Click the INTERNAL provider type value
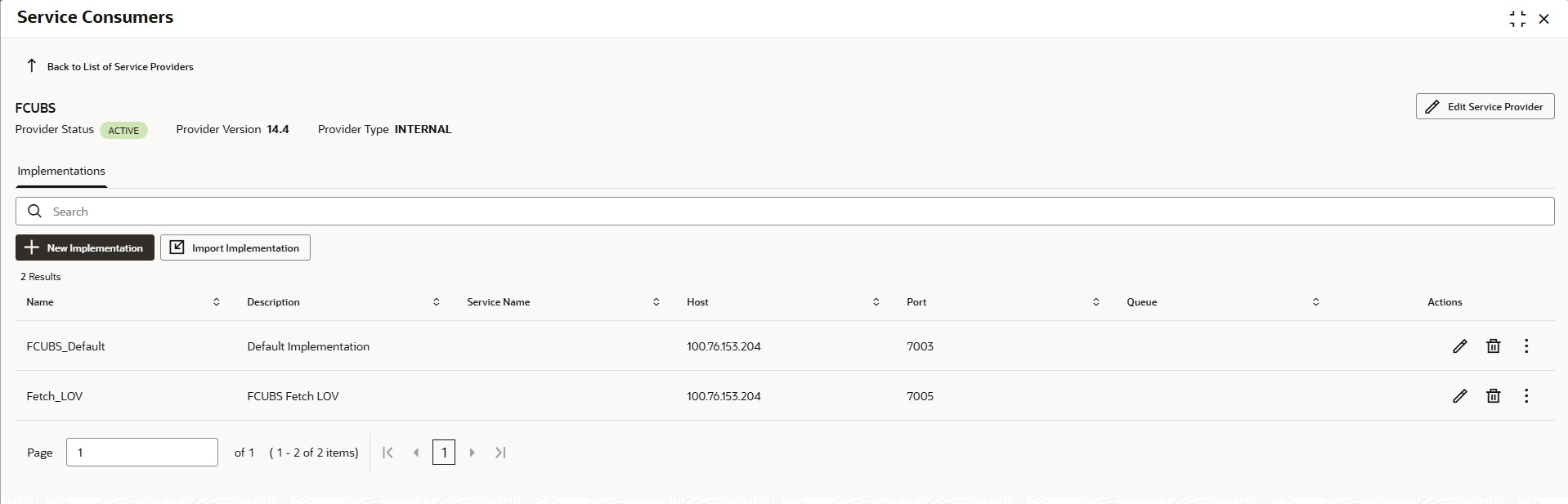The height and width of the screenshot is (504, 1568). click(x=423, y=129)
